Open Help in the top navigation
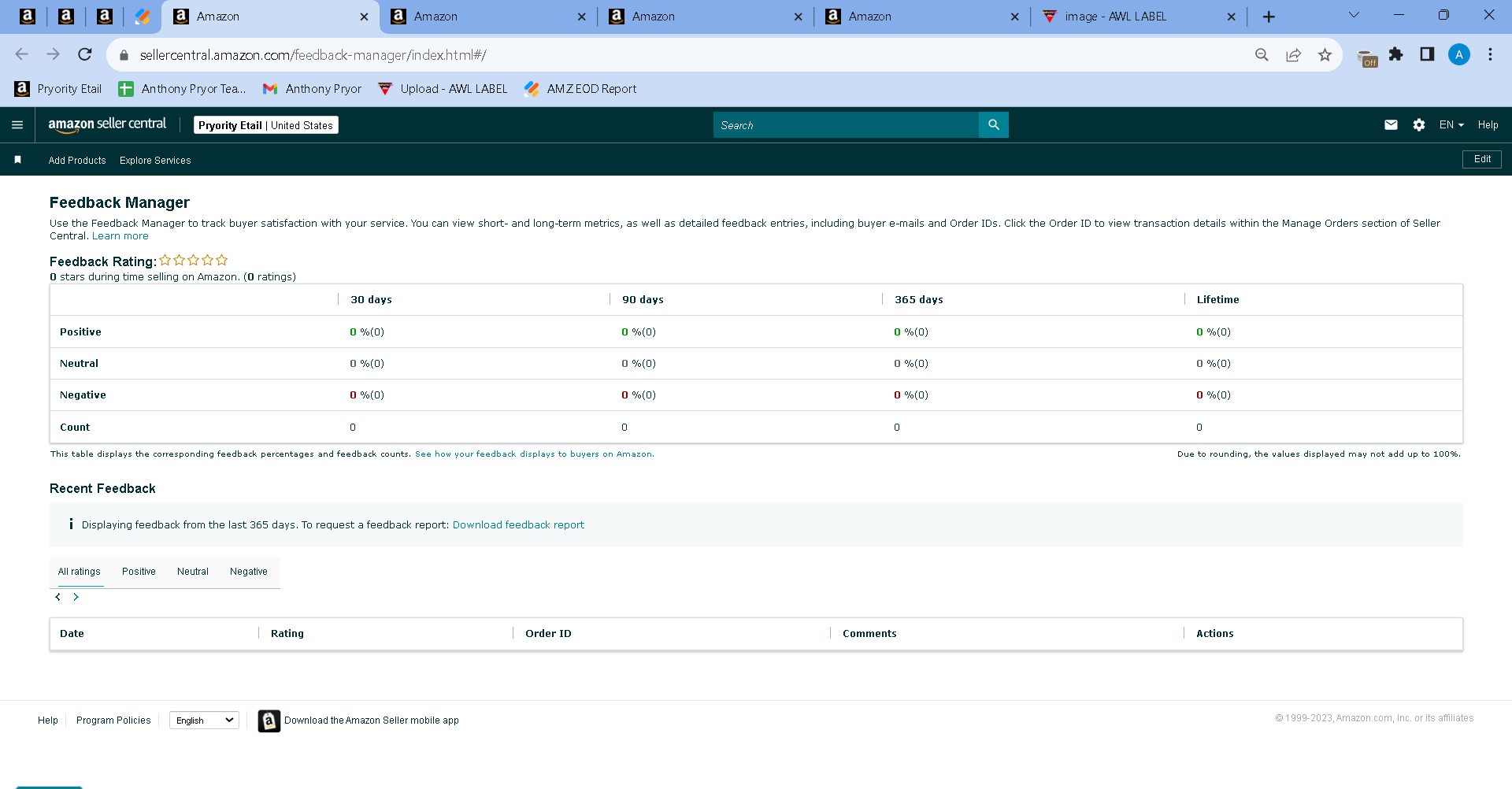 click(1488, 125)
